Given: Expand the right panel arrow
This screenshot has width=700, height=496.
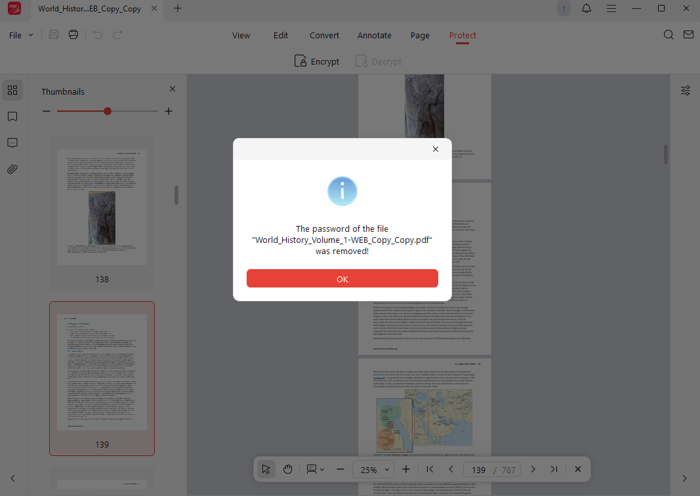Looking at the screenshot, I should [x=684, y=478].
